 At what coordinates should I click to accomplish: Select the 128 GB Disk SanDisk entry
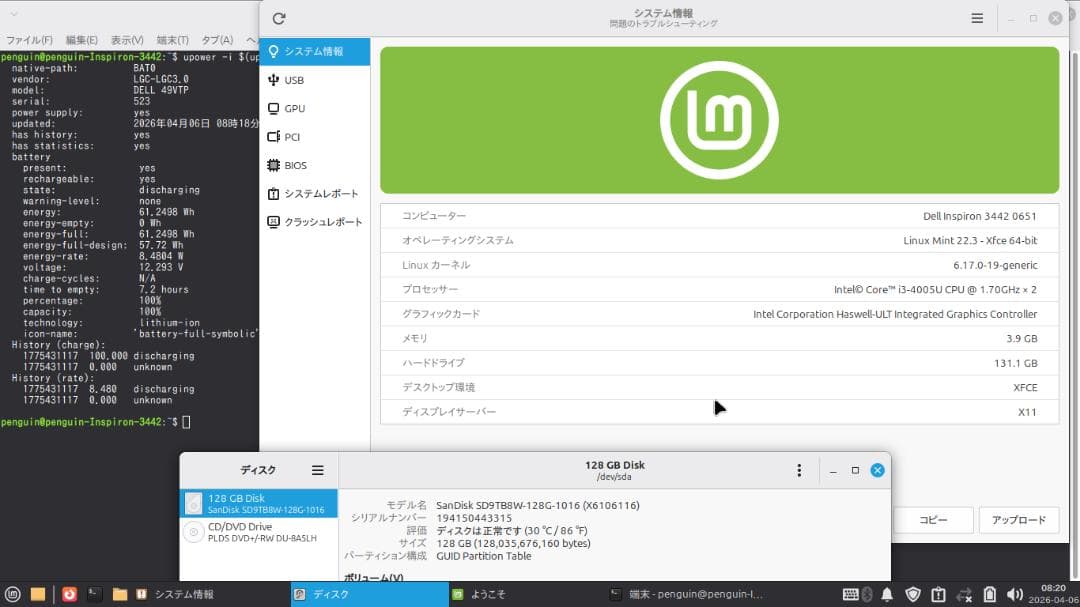(259, 504)
